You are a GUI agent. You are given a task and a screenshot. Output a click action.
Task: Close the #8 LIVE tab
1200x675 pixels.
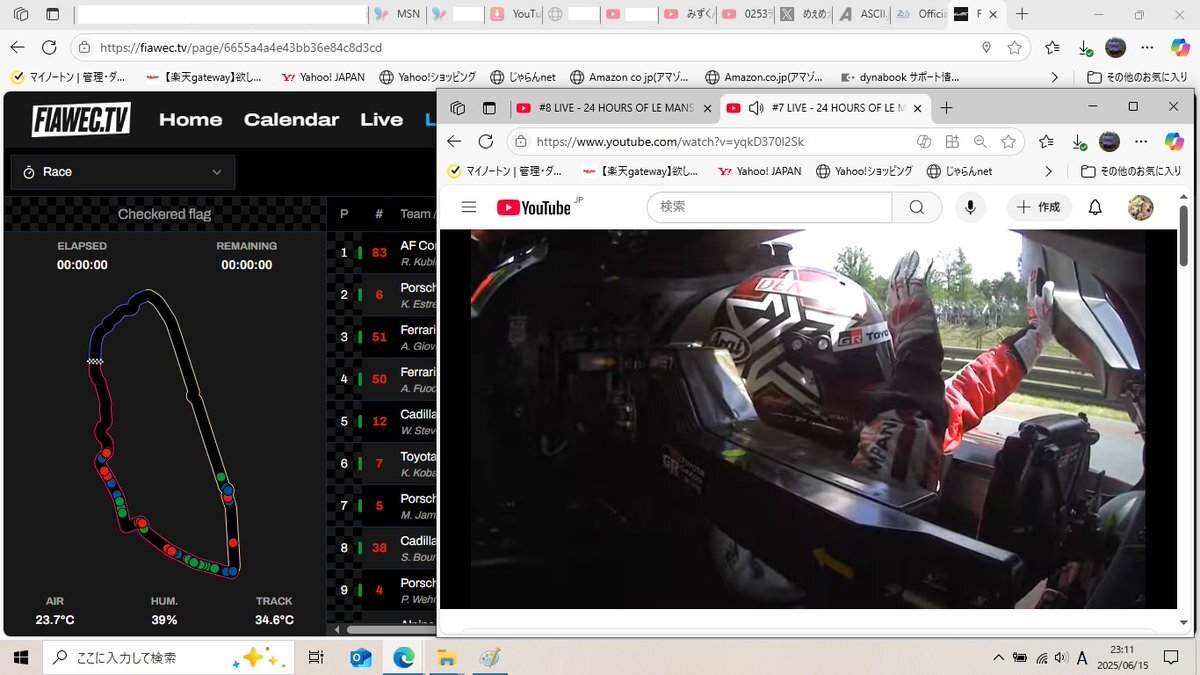click(707, 108)
